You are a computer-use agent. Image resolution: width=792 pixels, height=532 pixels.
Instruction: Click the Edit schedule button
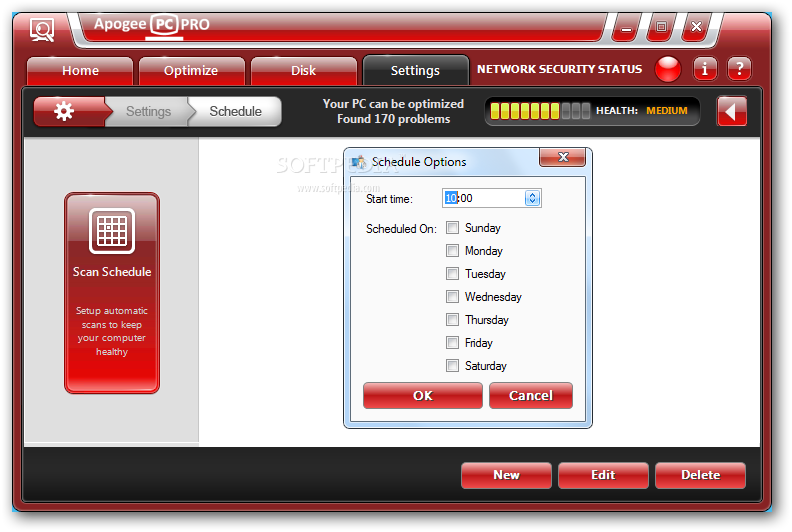click(x=603, y=475)
